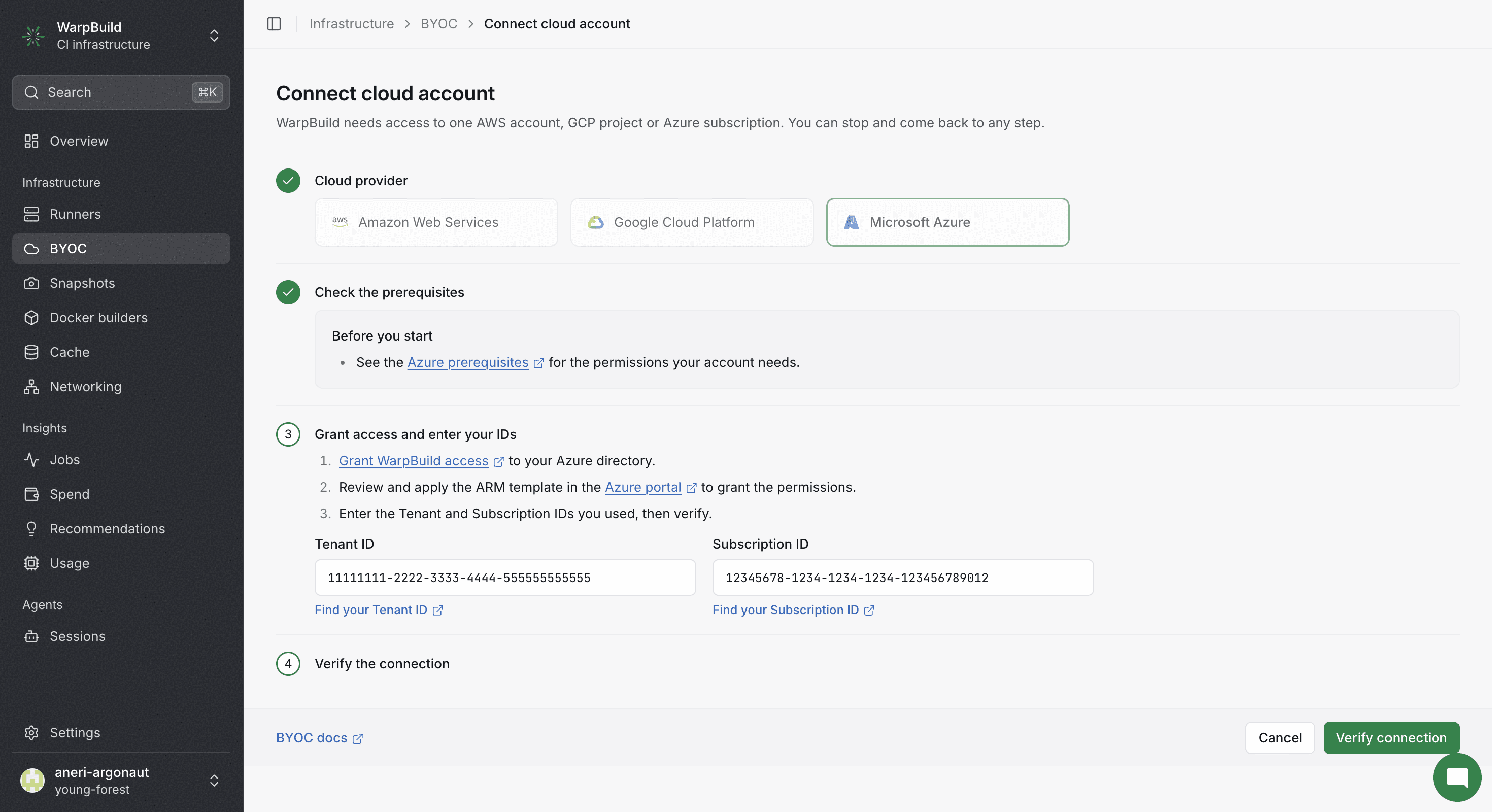Viewport: 1492px width, 812px height.
Task: Open the Spend page
Action: click(x=121, y=495)
